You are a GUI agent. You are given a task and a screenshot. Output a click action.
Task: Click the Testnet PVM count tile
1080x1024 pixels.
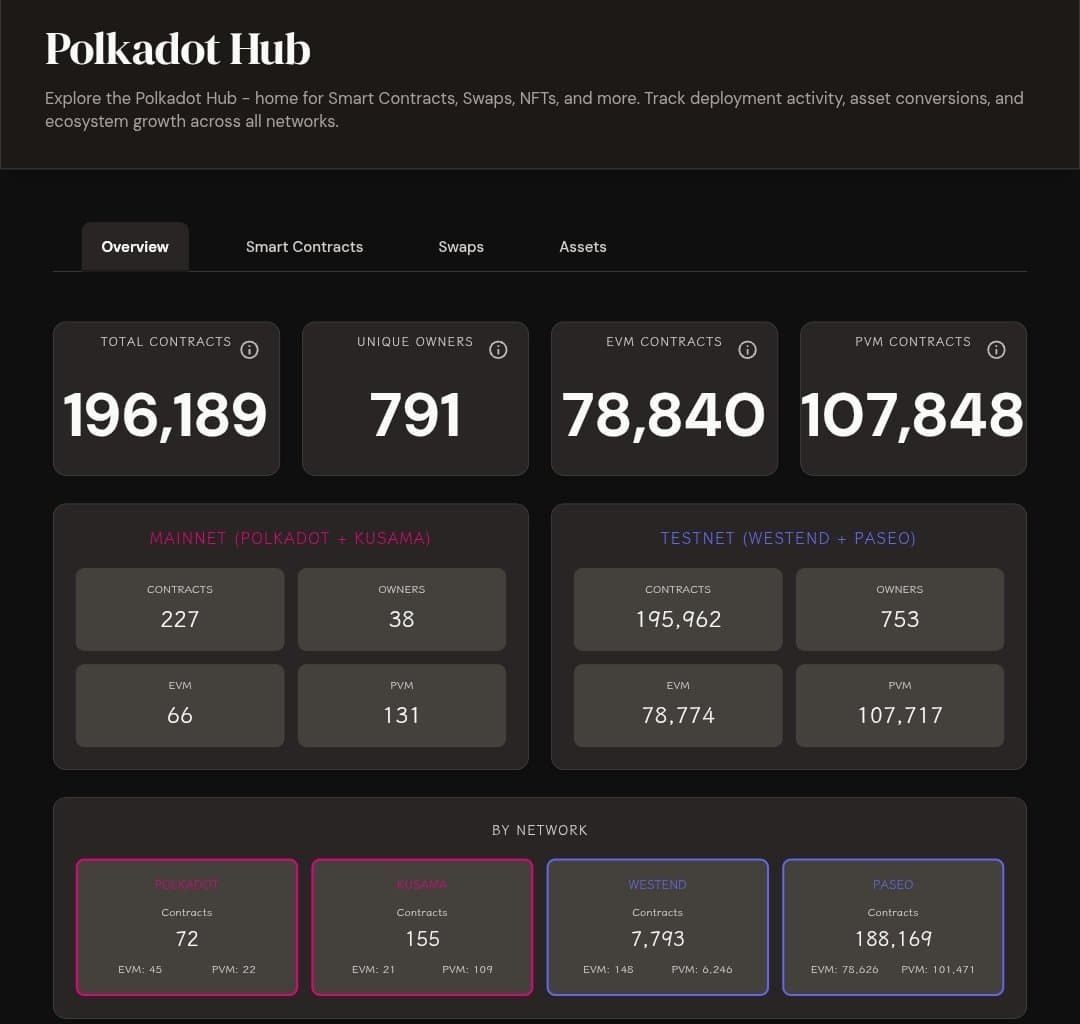[900, 705]
